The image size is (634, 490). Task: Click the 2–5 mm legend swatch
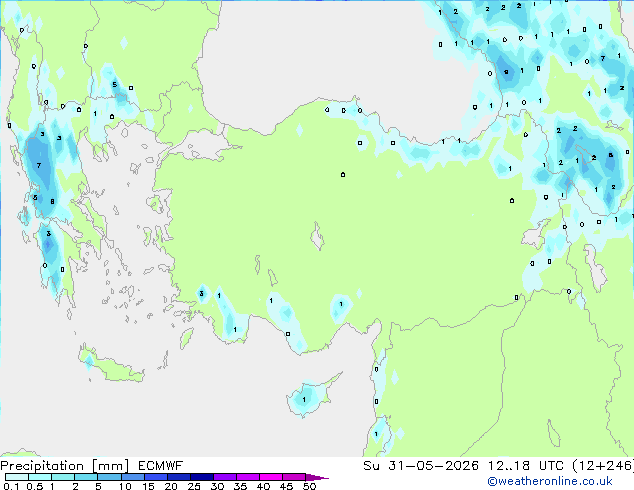coord(86,477)
